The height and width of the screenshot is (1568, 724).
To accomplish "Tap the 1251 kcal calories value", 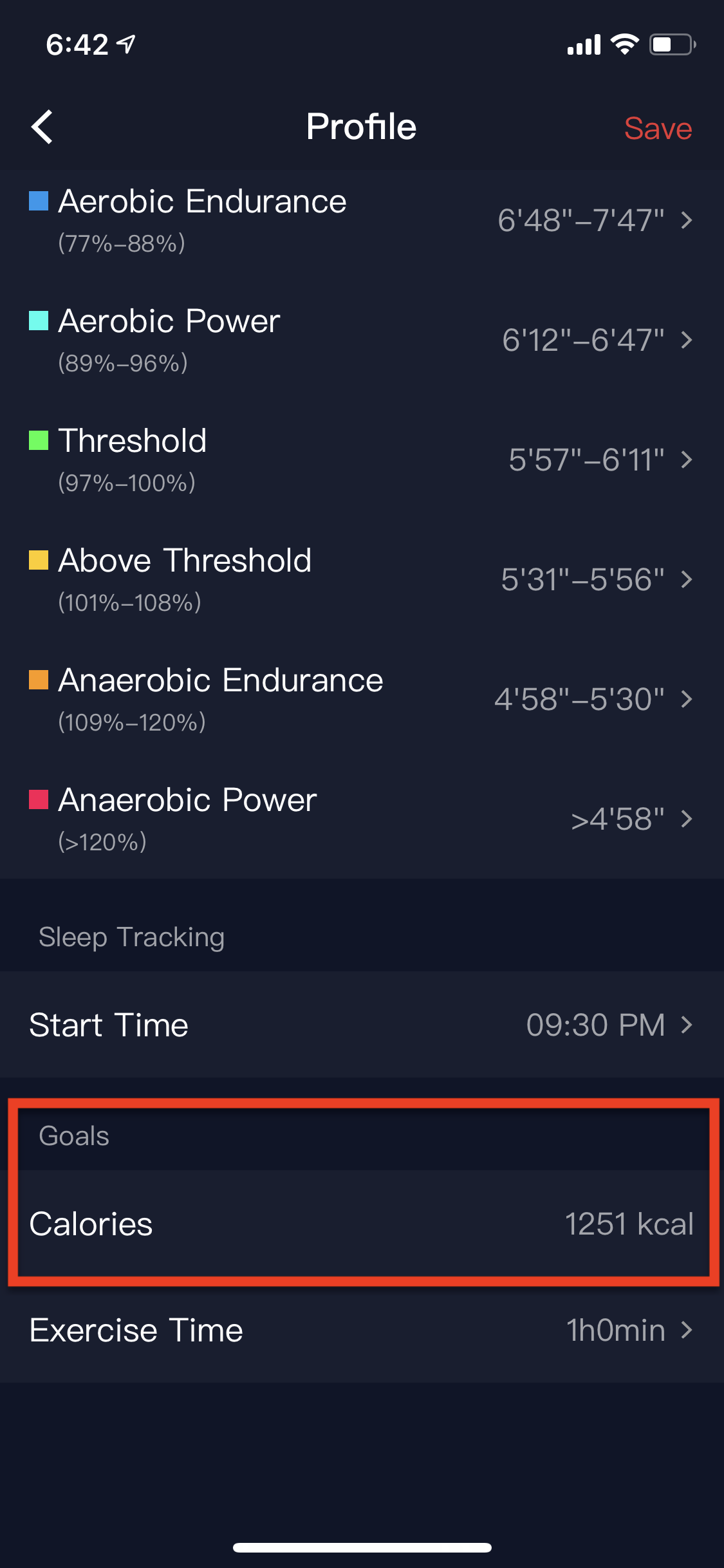I will pyautogui.click(x=629, y=1224).
